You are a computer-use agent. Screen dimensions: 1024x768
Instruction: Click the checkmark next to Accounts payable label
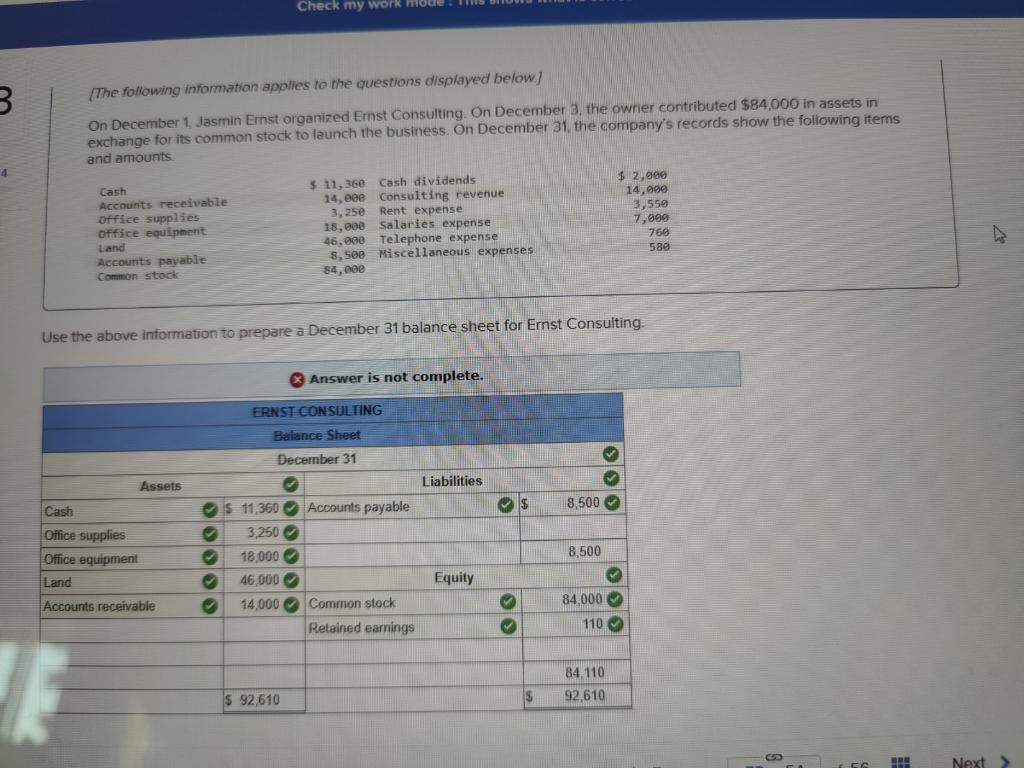(506, 505)
